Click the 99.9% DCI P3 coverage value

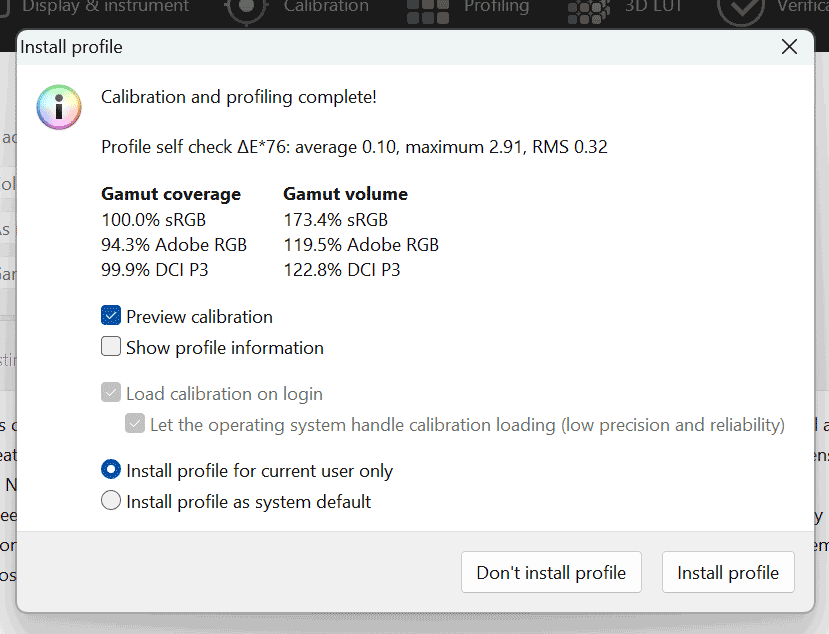(x=154, y=270)
